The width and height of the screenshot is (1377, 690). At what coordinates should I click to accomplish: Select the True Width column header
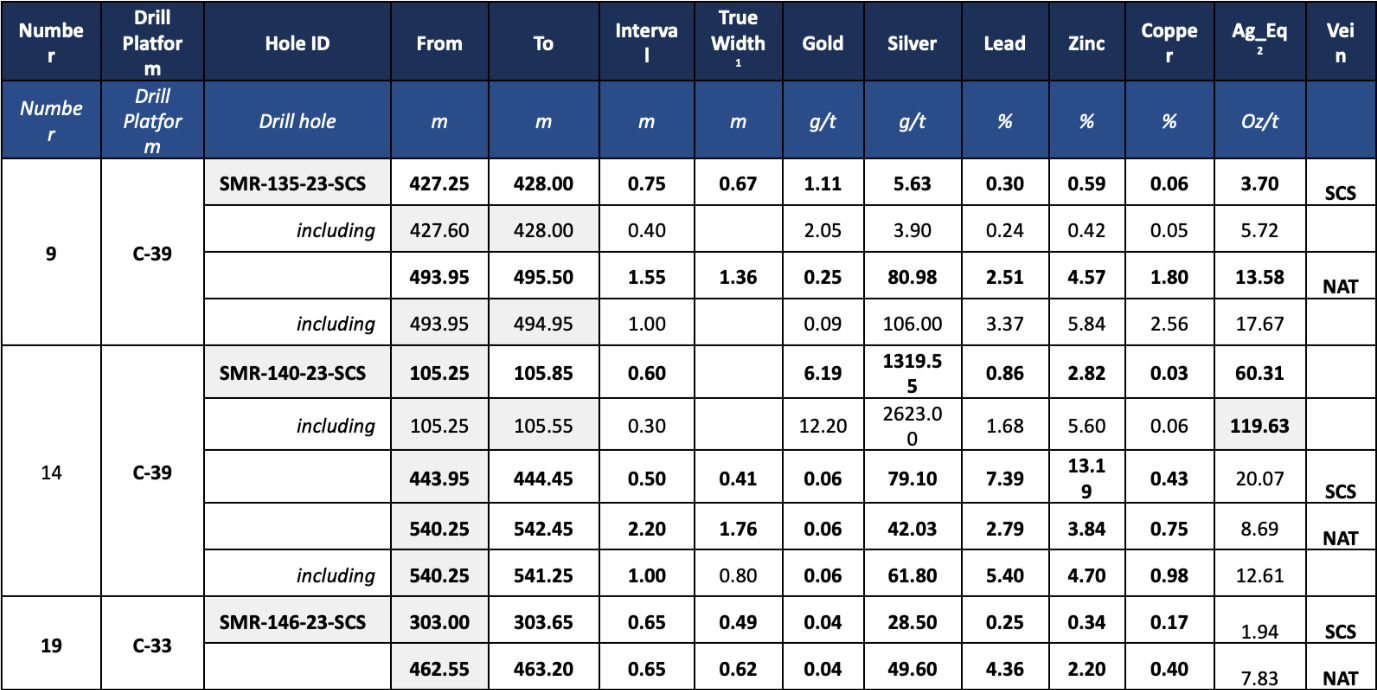pos(740,43)
